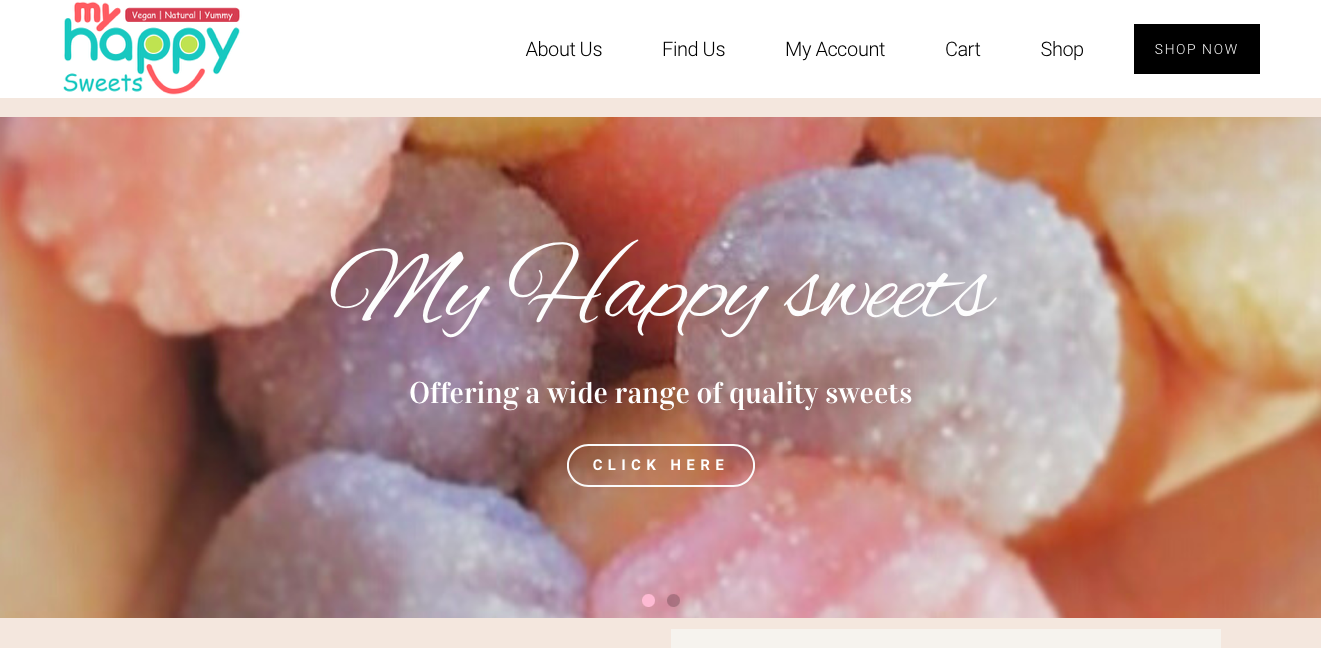This screenshot has width=1321, height=648.
Task: Open the Shop menu link
Action: [x=1062, y=49]
